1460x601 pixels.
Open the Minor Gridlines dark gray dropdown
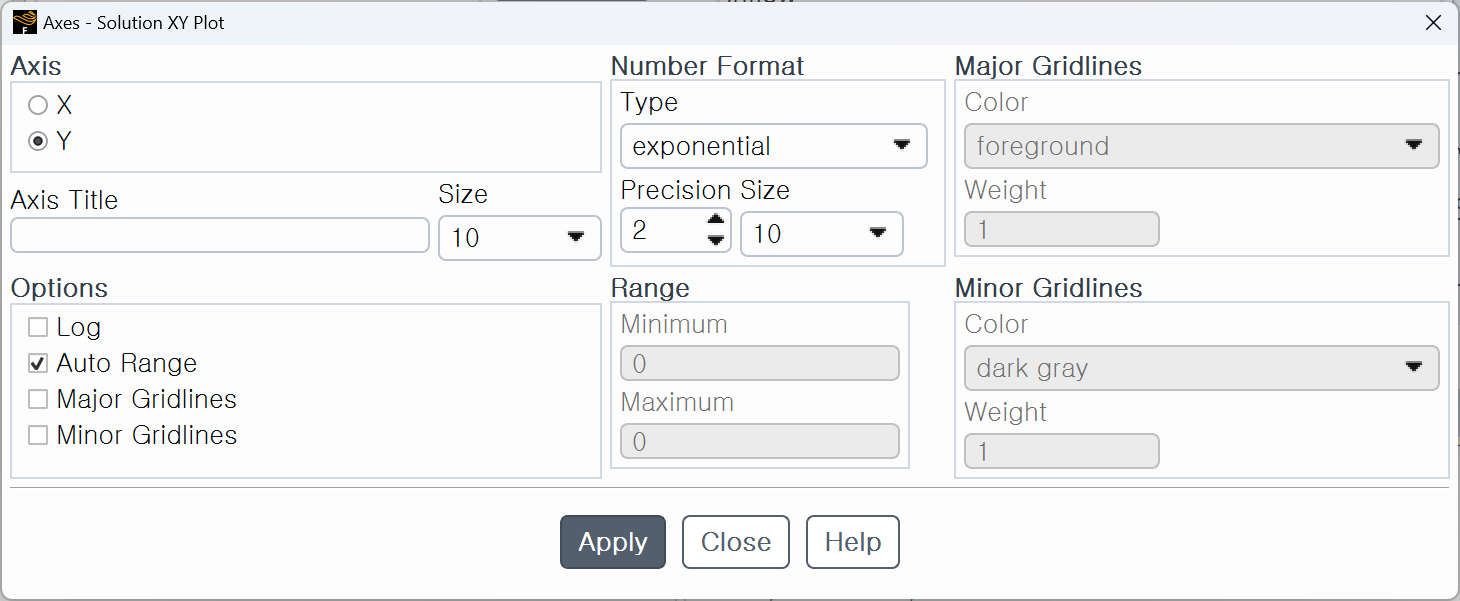pos(1202,368)
